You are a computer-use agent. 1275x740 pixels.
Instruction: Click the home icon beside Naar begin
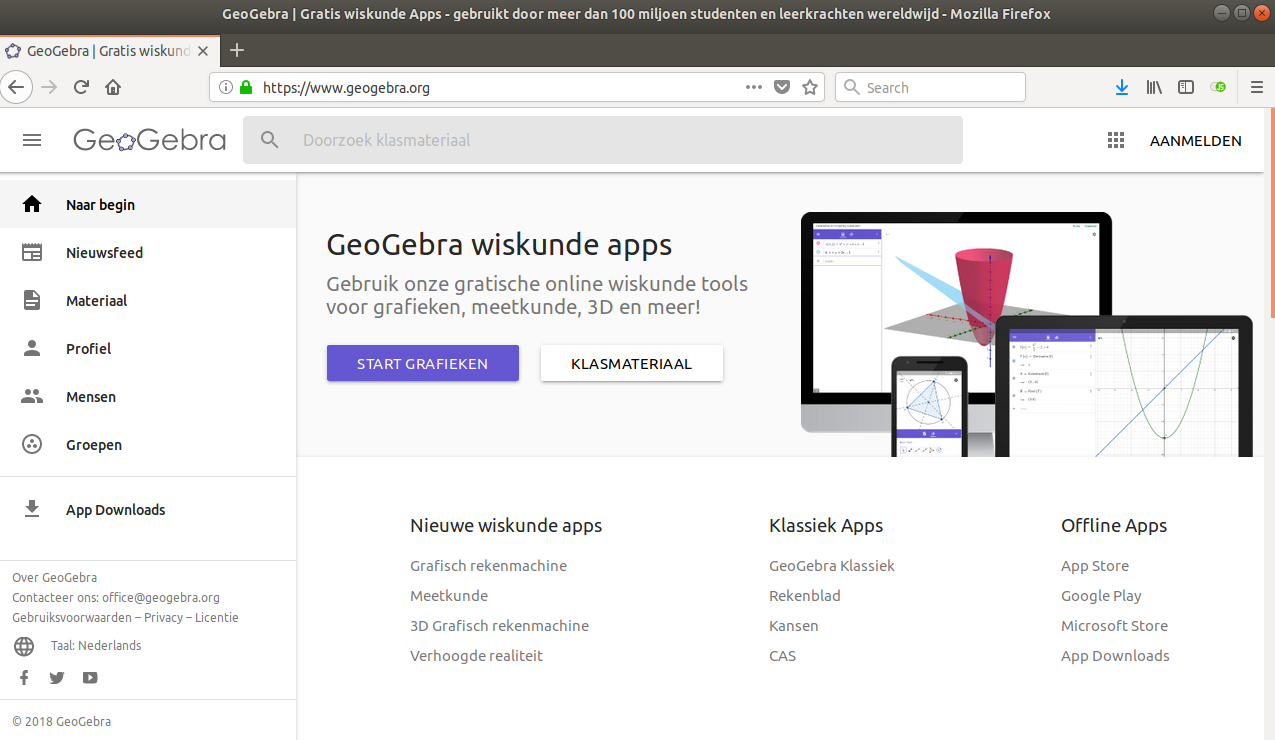[32, 204]
